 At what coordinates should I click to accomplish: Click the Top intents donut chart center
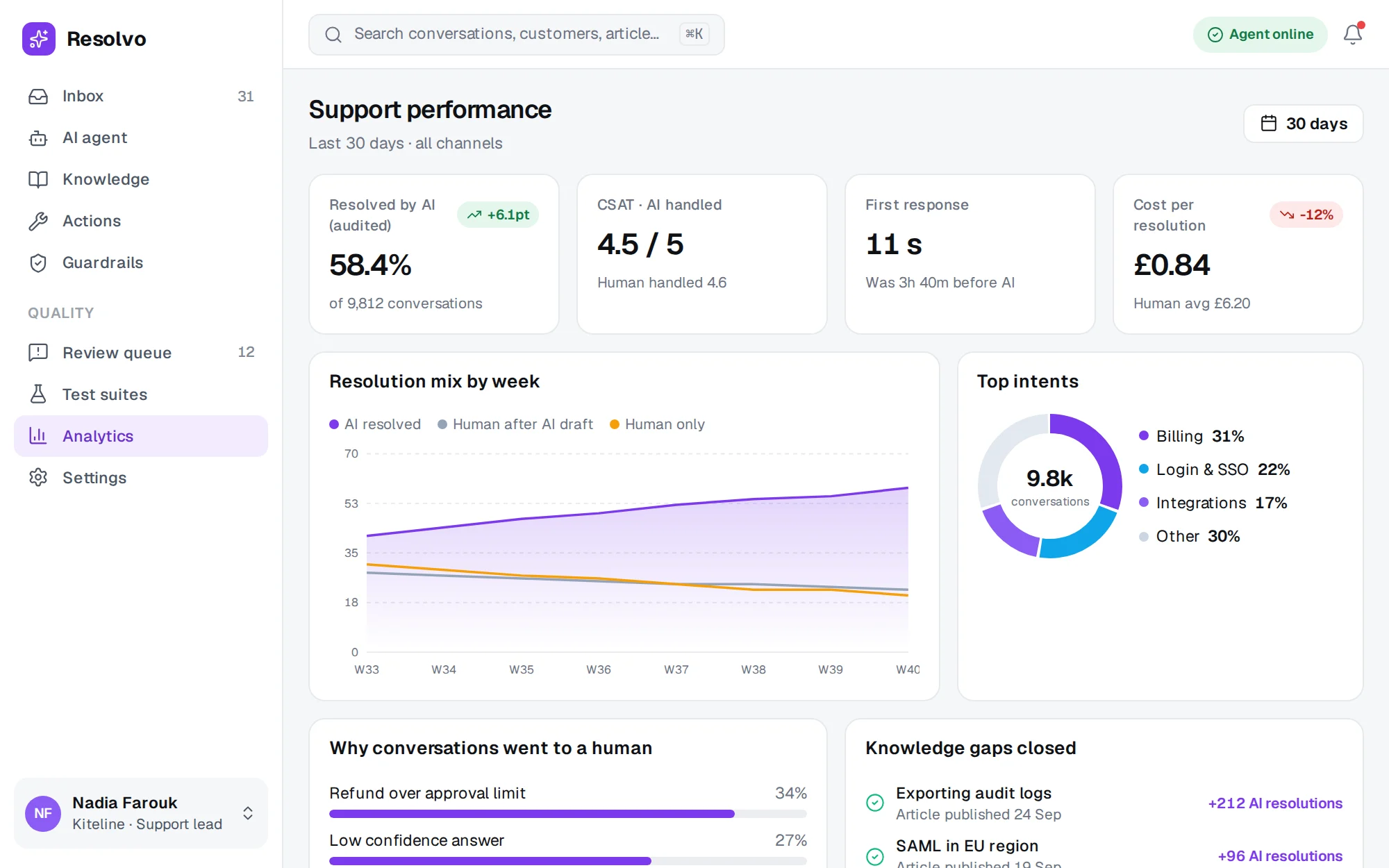pos(1050,486)
